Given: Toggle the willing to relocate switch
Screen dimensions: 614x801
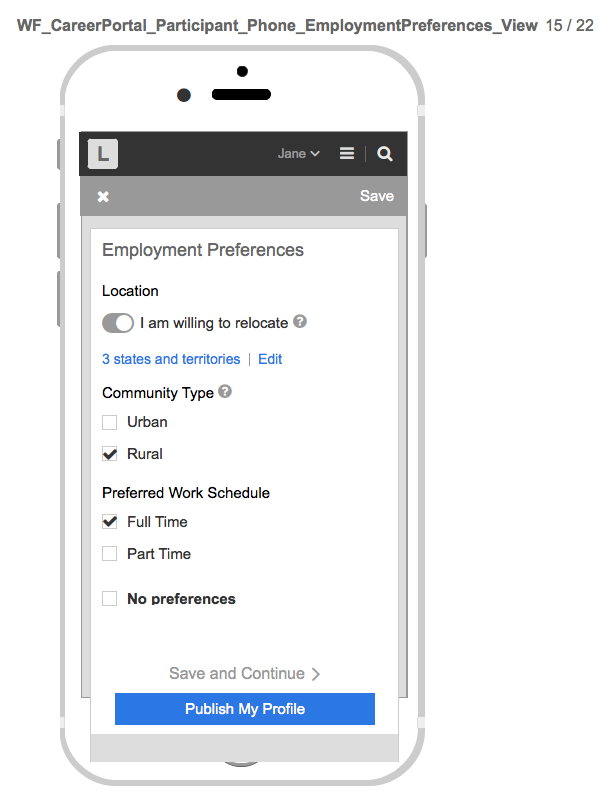Looking at the screenshot, I should tap(118, 323).
